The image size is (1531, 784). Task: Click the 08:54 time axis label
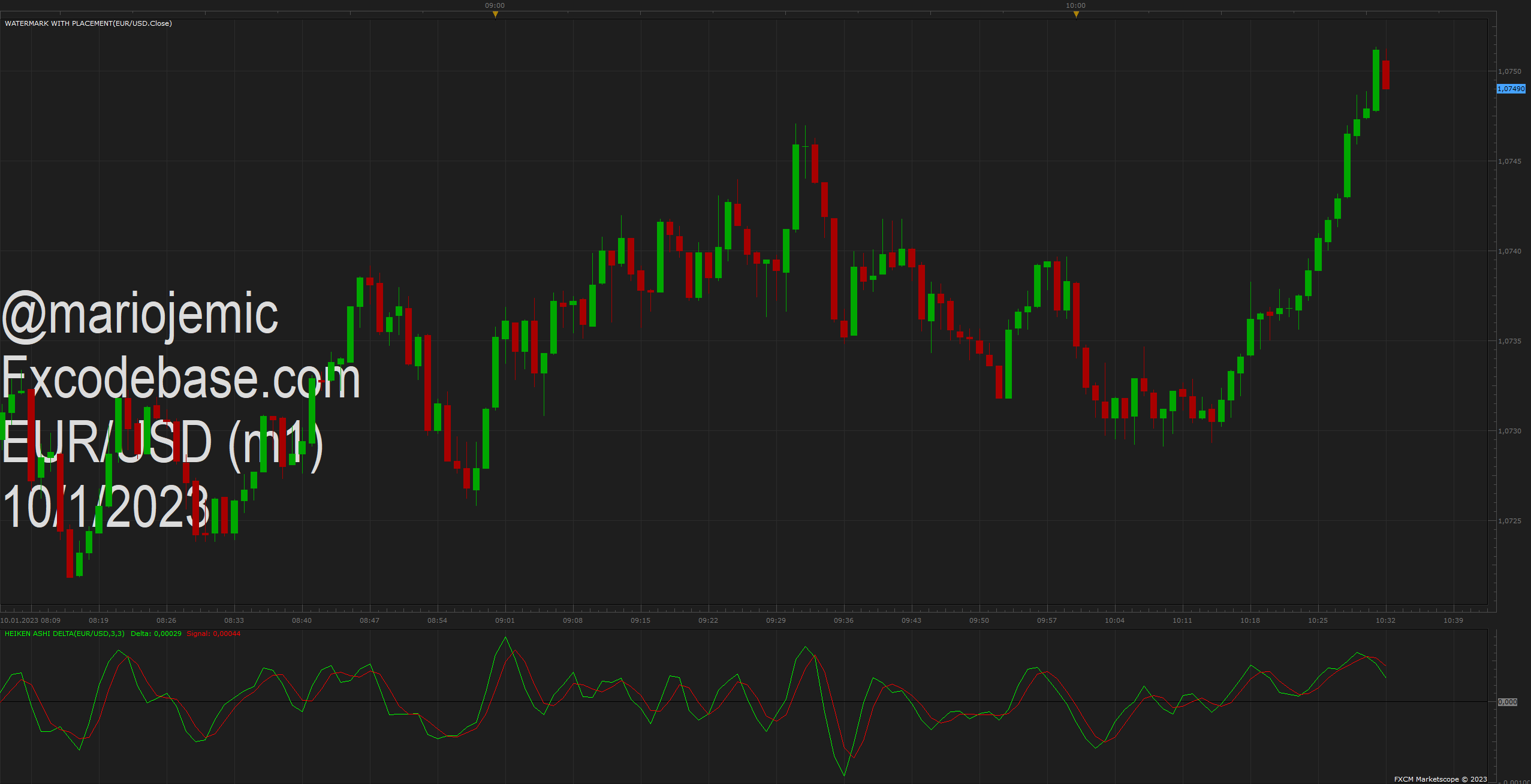tap(437, 620)
